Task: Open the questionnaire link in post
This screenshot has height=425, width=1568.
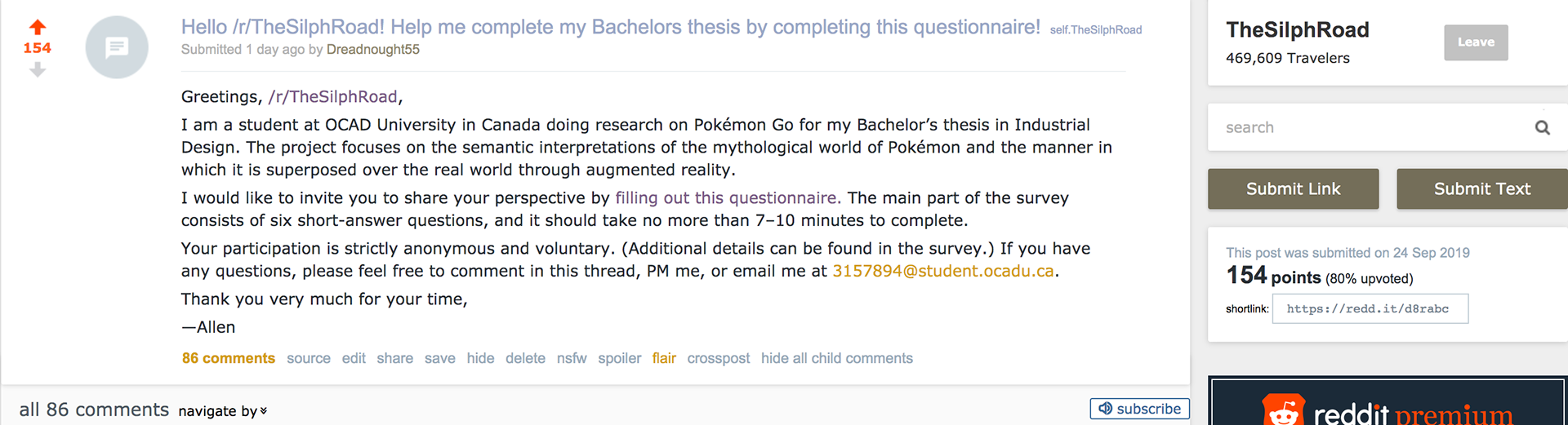Action: 727,198
